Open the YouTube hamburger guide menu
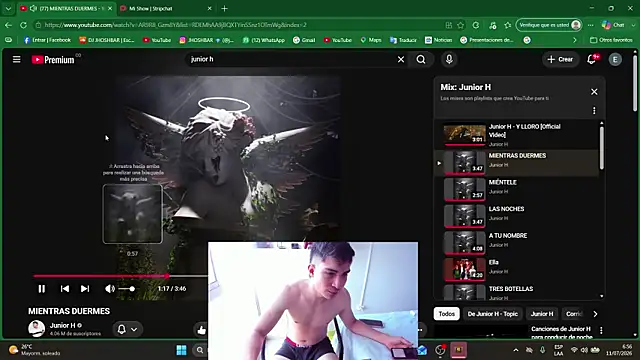 [x=16, y=60]
